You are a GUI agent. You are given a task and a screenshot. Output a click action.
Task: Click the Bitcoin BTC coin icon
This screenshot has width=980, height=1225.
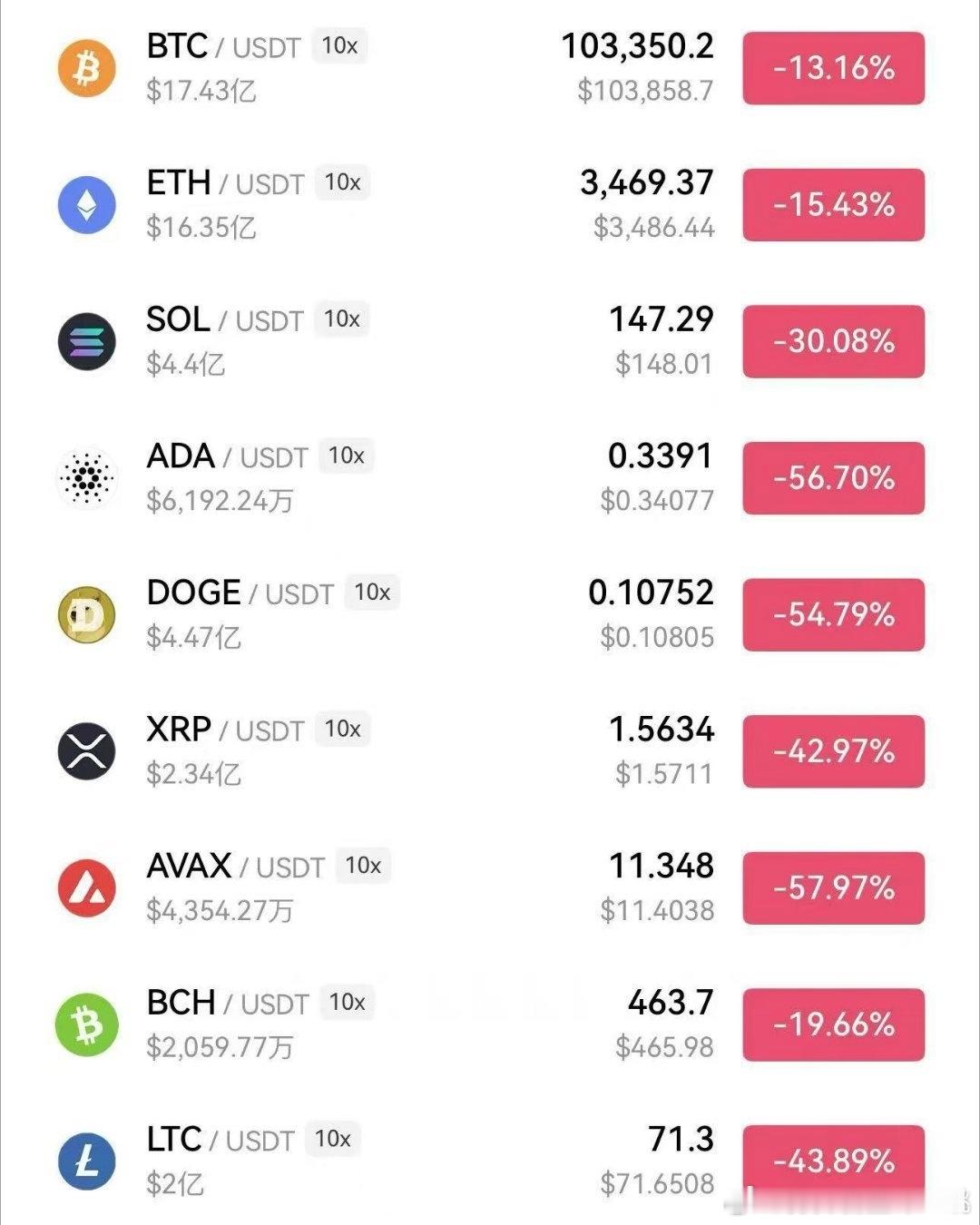[x=87, y=68]
